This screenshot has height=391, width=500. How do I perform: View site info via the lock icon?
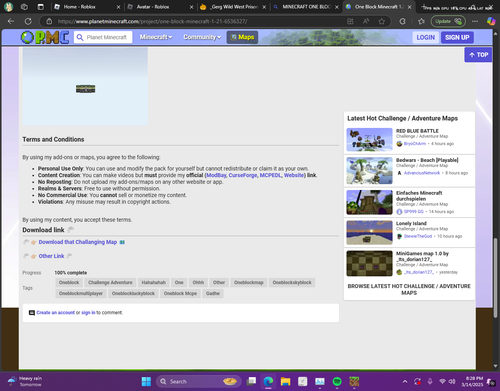coord(49,21)
